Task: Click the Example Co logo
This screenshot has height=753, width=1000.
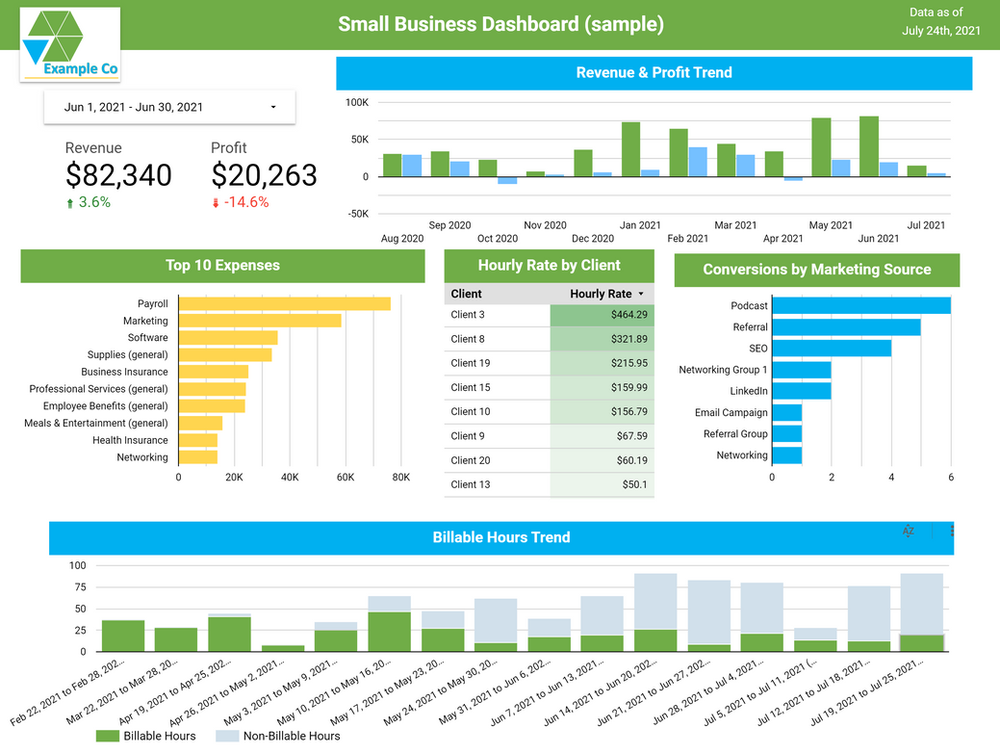Action: tap(69, 44)
